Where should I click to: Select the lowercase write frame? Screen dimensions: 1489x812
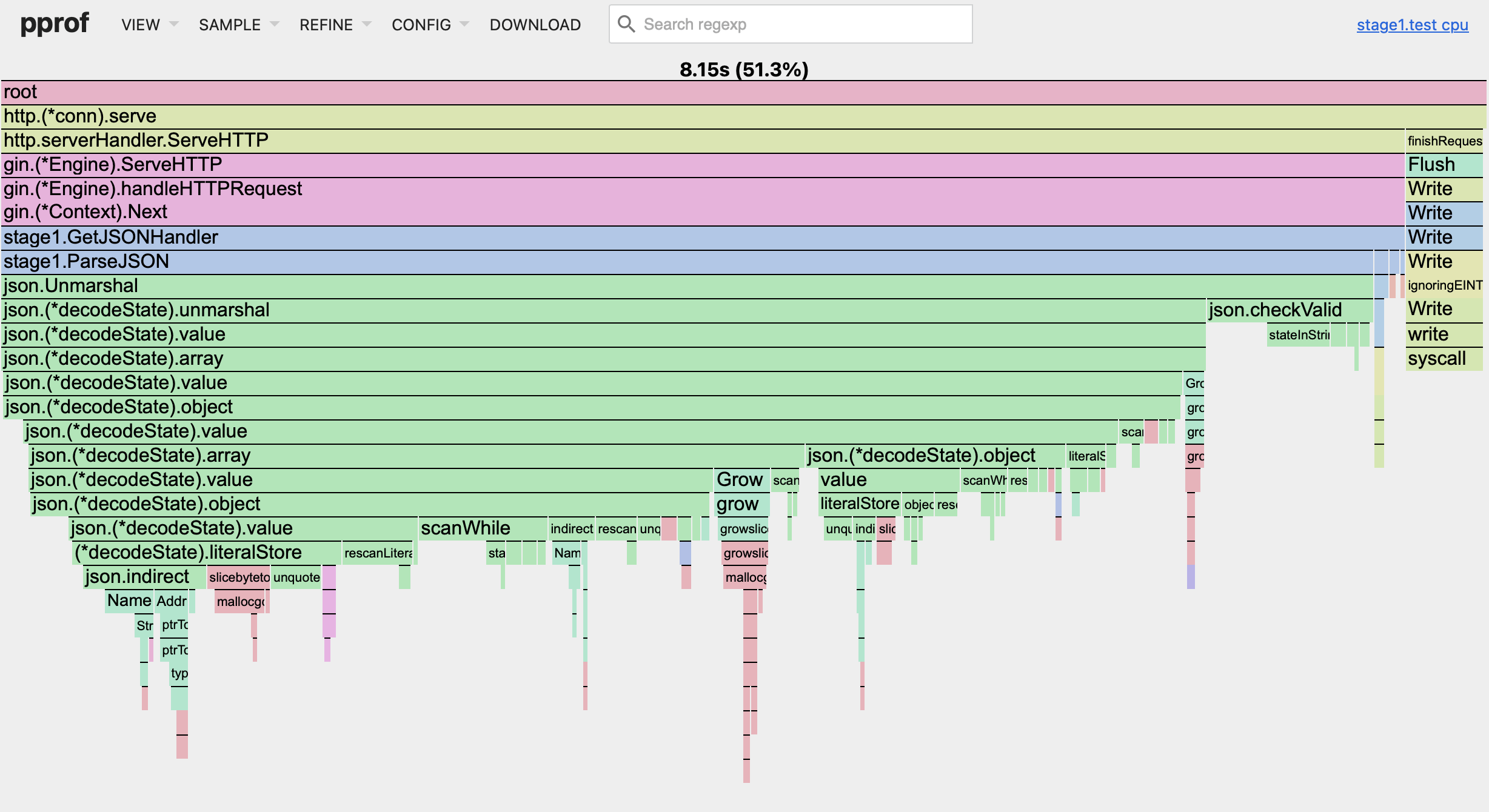pyautogui.click(x=1444, y=335)
